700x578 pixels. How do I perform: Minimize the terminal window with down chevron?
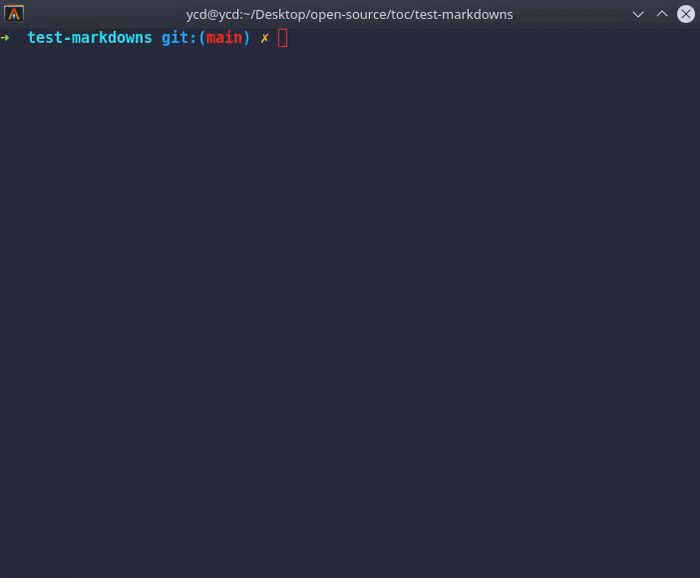(638, 14)
